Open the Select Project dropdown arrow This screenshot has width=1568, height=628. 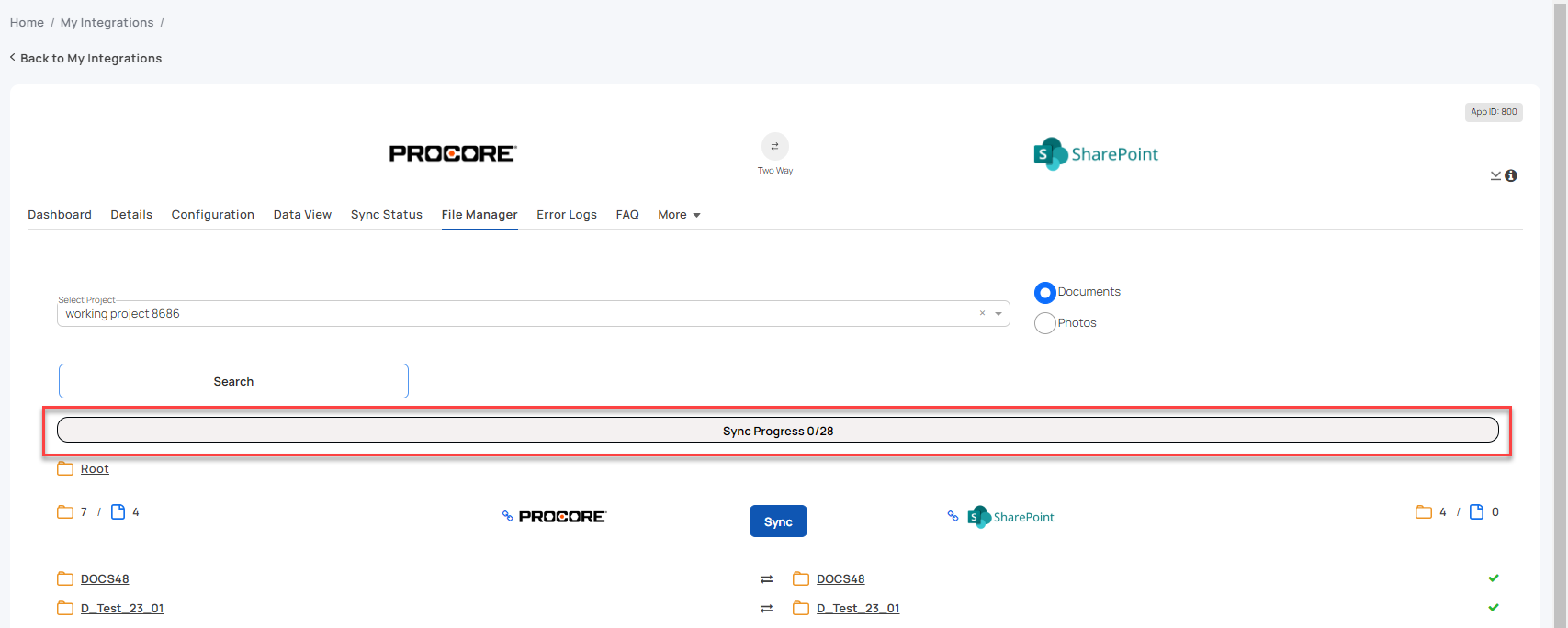click(x=998, y=314)
